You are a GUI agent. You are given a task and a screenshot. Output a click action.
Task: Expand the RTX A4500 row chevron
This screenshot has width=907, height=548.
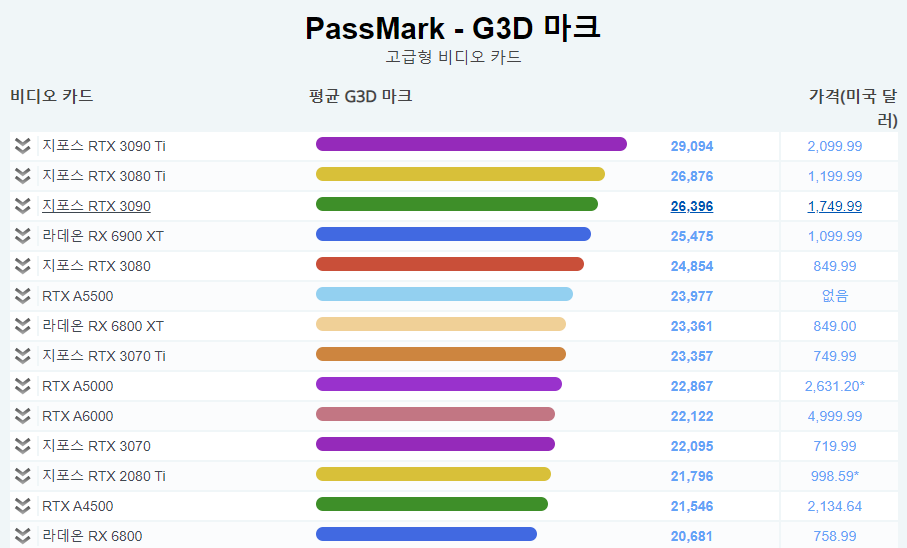pyautogui.click(x=23, y=506)
